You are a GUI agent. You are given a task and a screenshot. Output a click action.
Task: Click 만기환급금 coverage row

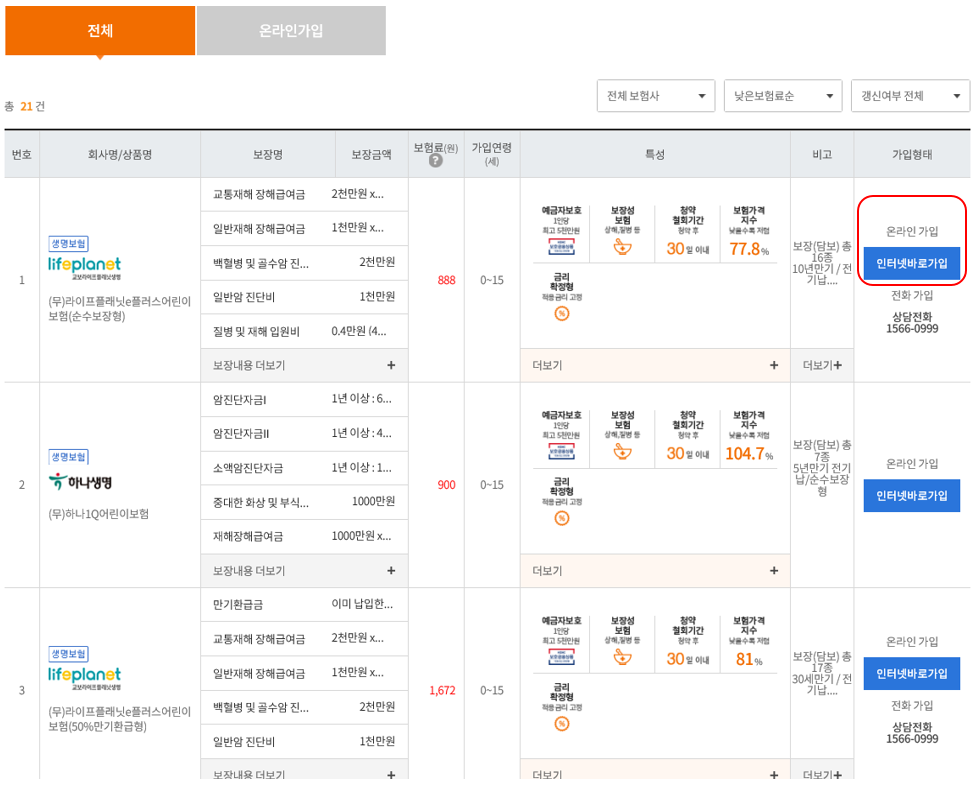click(x=304, y=604)
